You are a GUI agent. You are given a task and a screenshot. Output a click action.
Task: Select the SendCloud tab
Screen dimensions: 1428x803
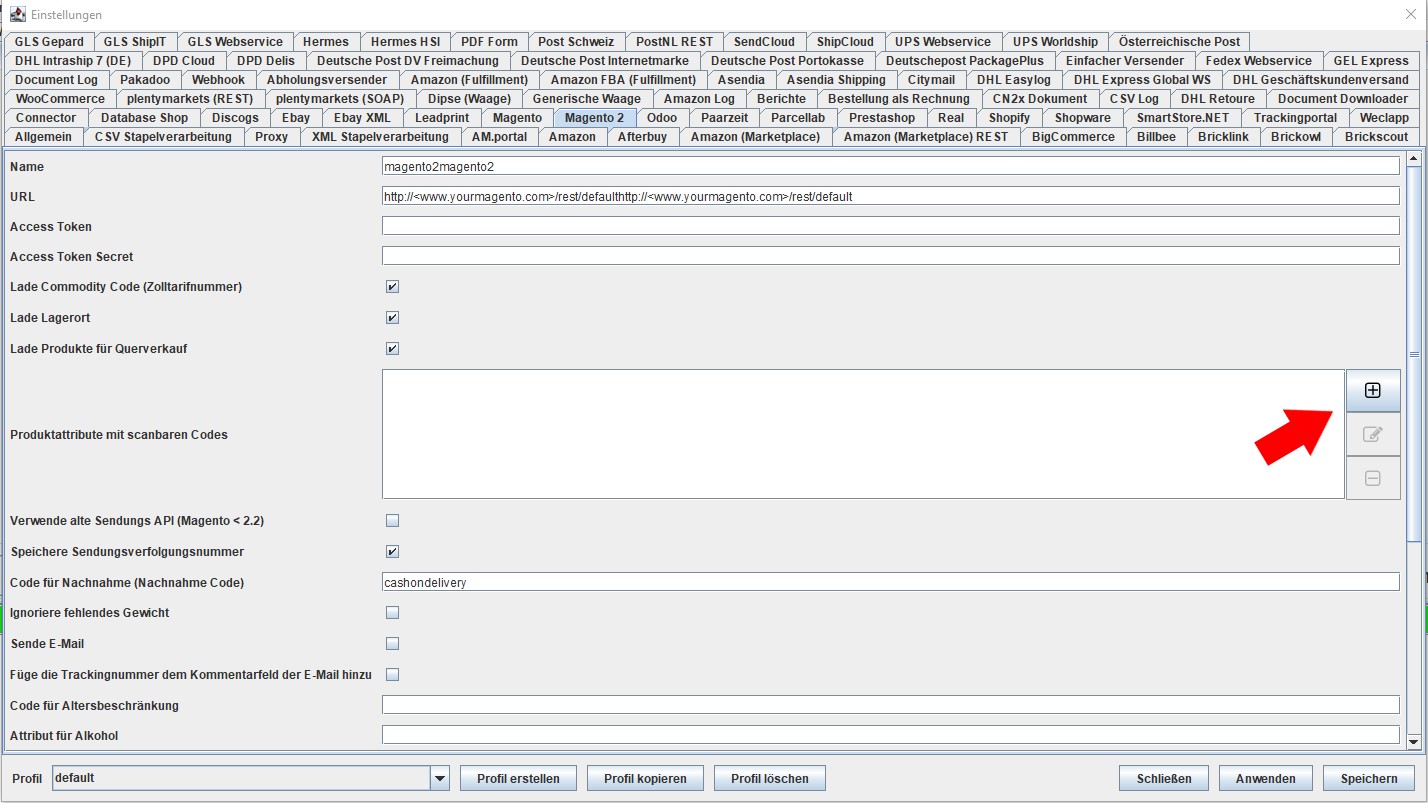(764, 42)
